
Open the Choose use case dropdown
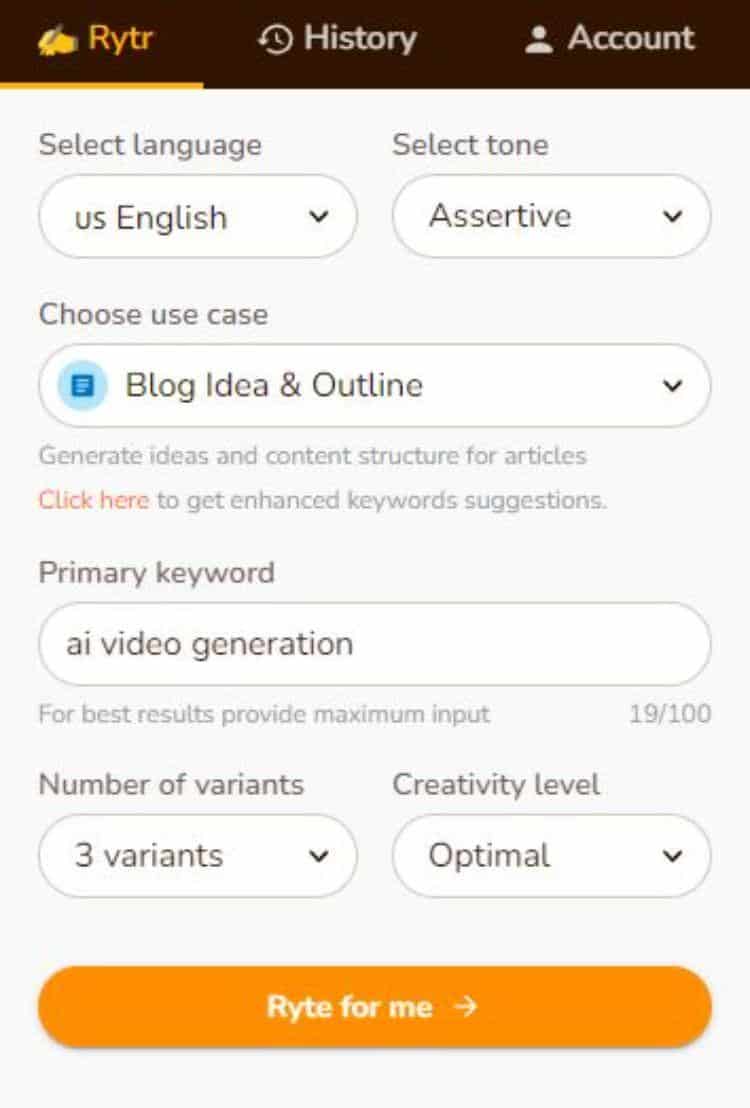tap(375, 386)
